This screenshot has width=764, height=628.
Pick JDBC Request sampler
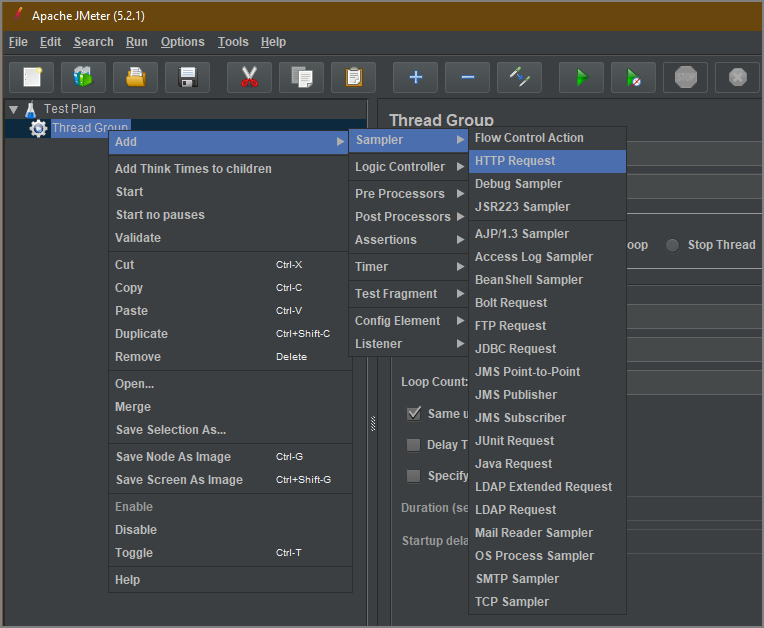[x=548, y=349]
